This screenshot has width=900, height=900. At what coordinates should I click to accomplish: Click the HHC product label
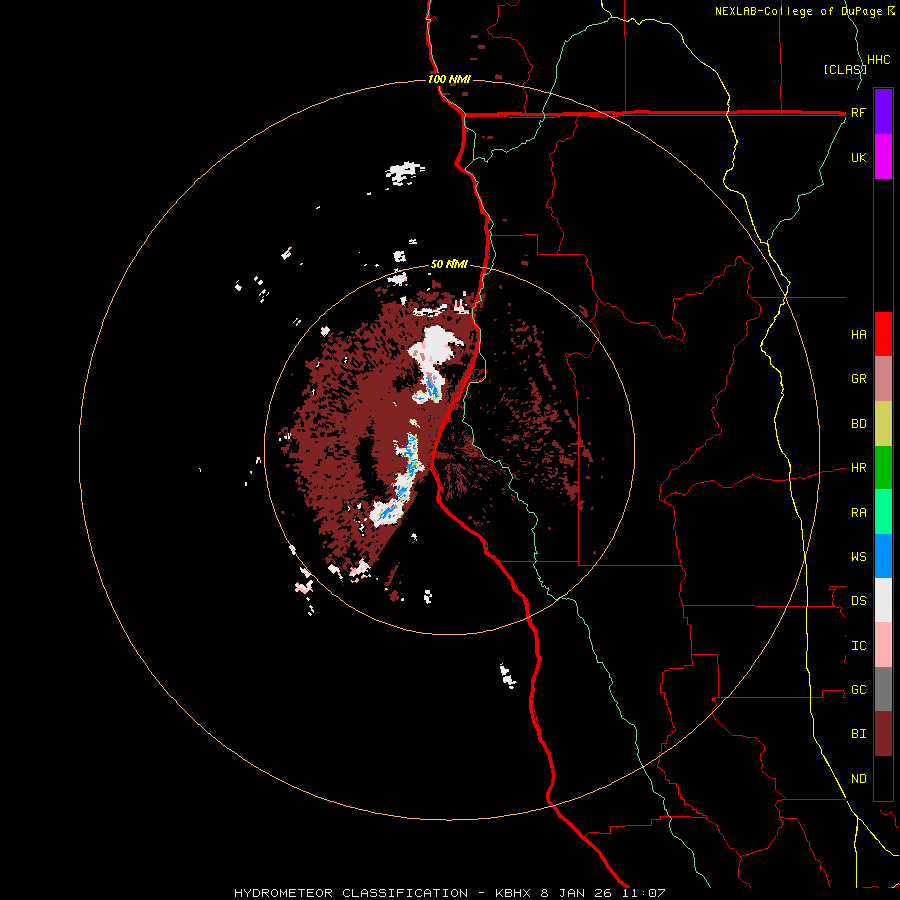(878, 60)
